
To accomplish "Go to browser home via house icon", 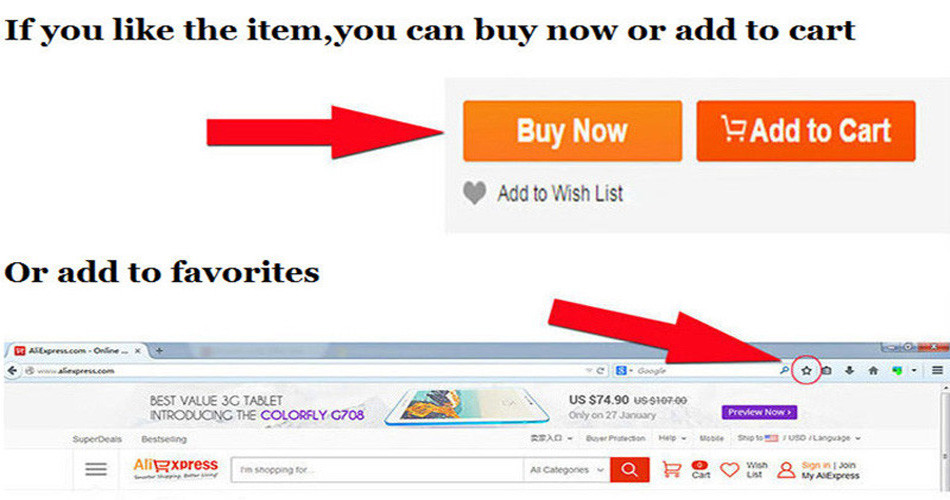I will pos(873,370).
